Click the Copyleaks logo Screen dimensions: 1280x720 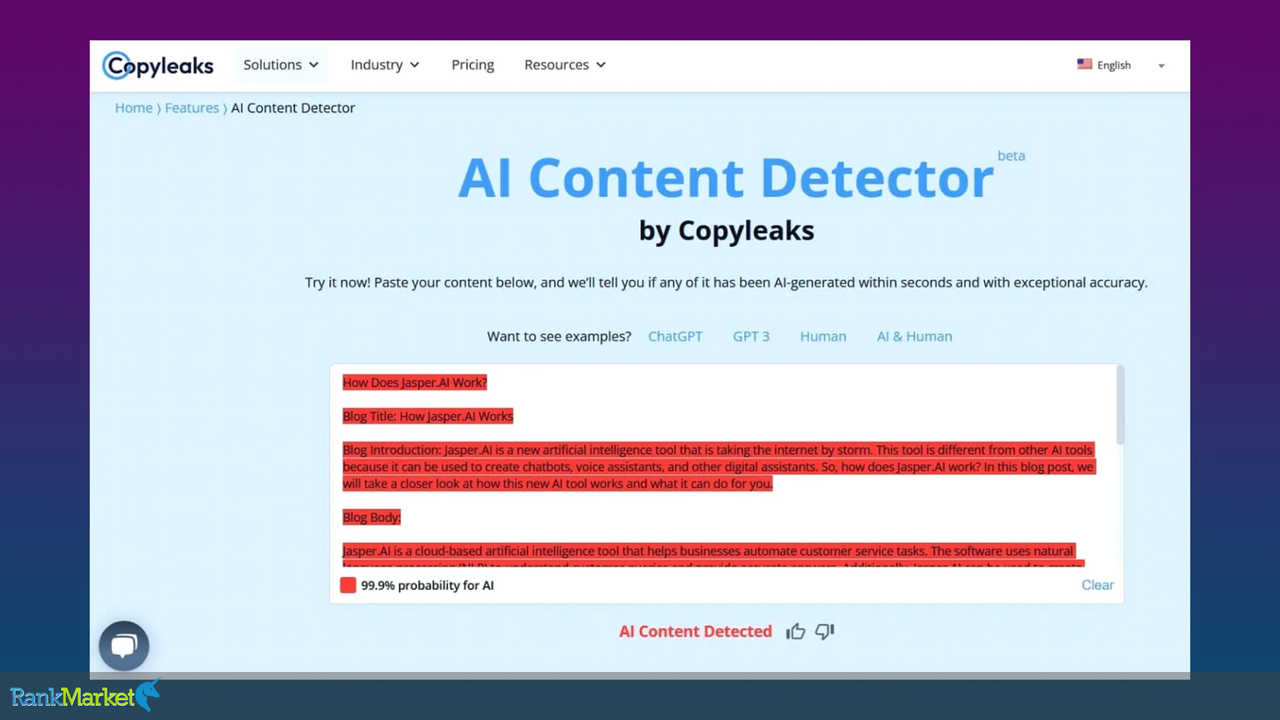(158, 66)
